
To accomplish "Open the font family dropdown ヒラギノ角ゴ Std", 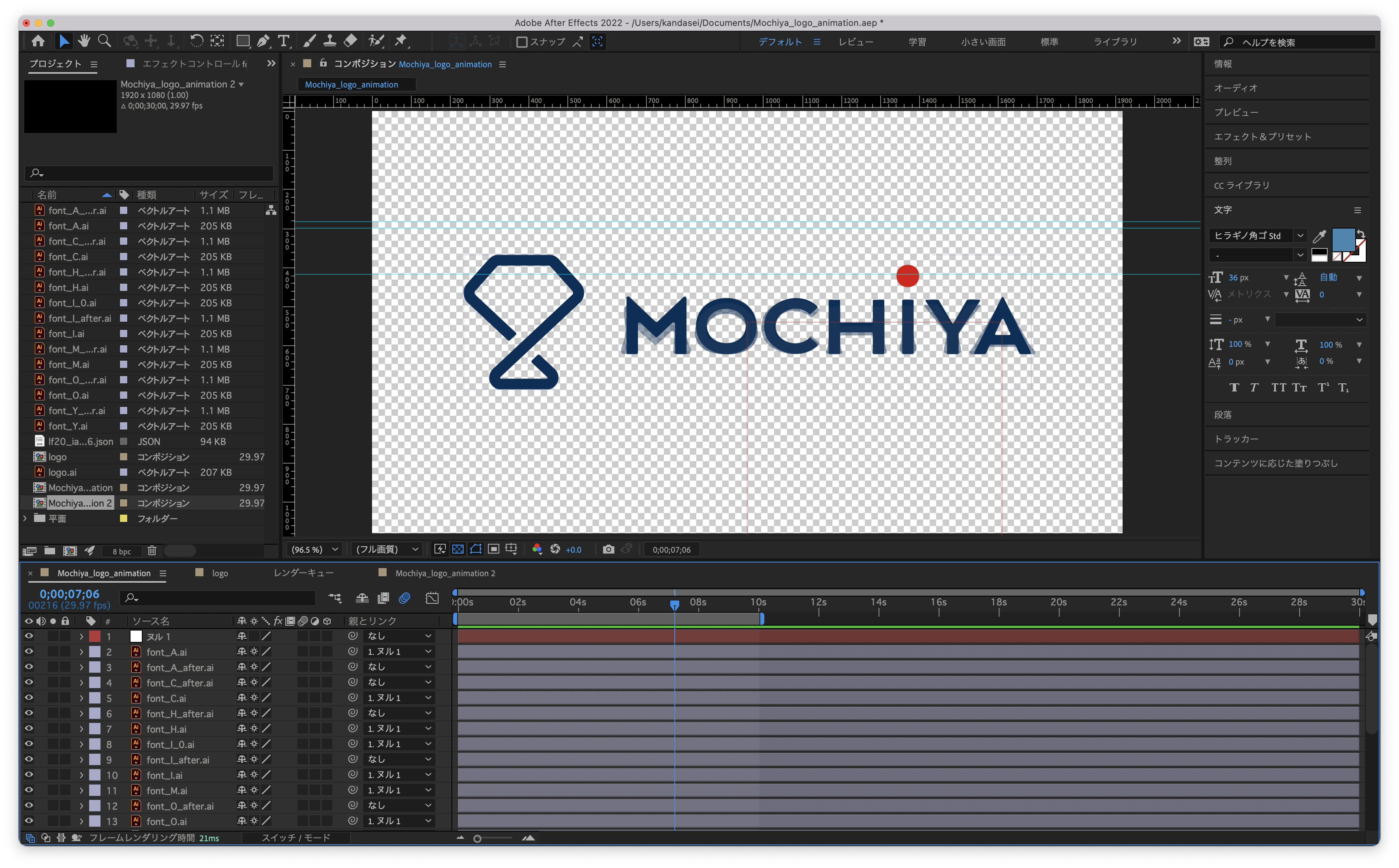I will point(1257,236).
